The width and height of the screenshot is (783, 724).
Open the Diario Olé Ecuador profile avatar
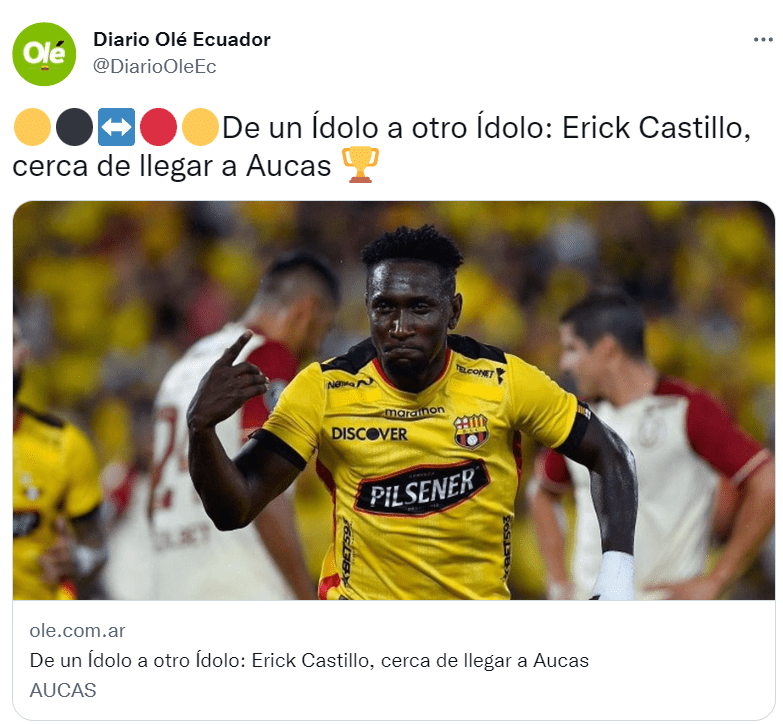pos(44,54)
